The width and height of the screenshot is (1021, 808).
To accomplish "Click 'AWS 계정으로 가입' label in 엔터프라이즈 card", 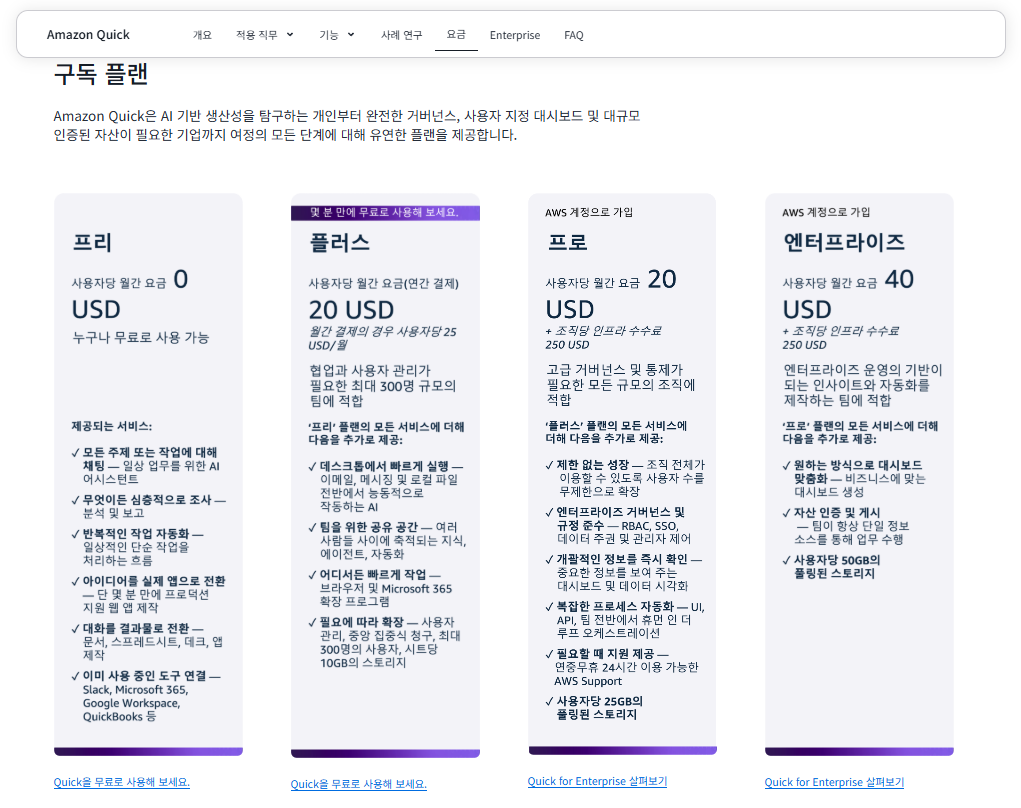I will pos(826,212).
